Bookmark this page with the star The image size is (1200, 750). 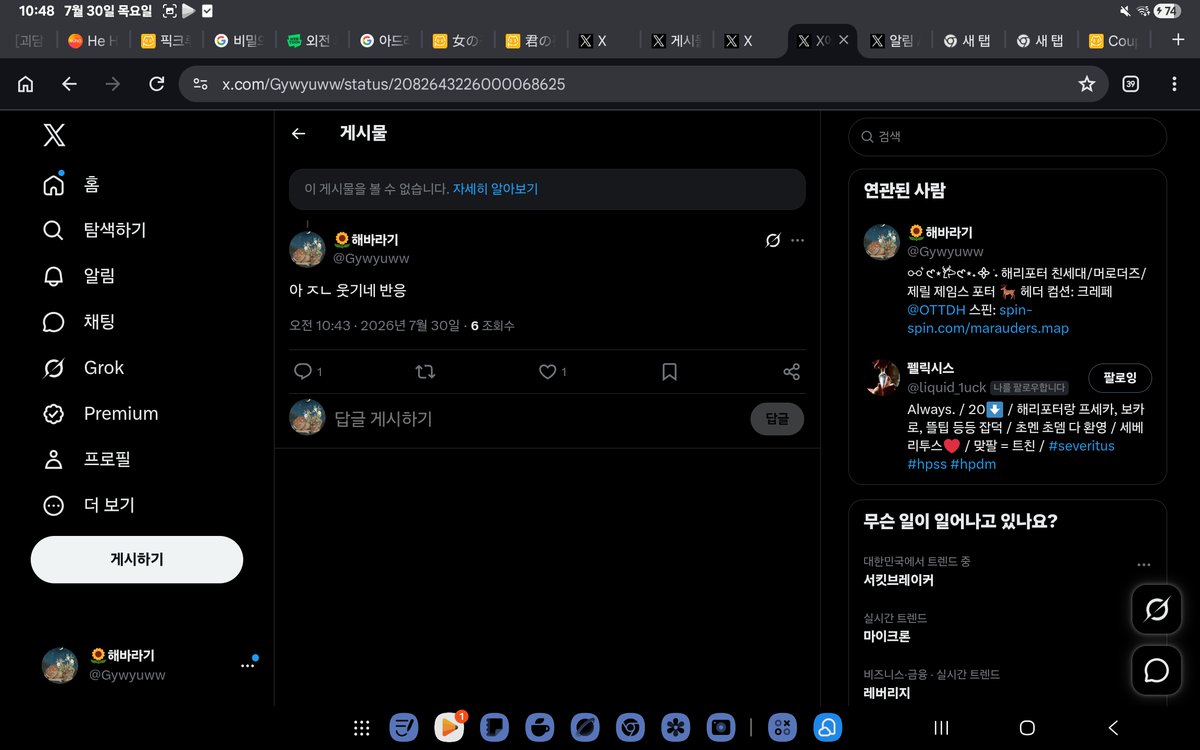coord(1087,84)
